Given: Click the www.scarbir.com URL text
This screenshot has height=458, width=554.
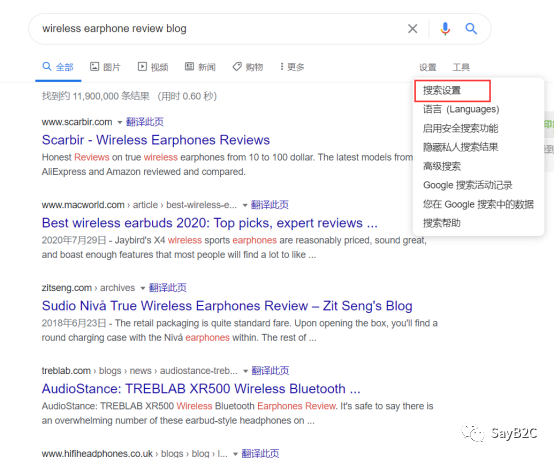Looking at the screenshot, I should pyautogui.click(x=77, y=122).
